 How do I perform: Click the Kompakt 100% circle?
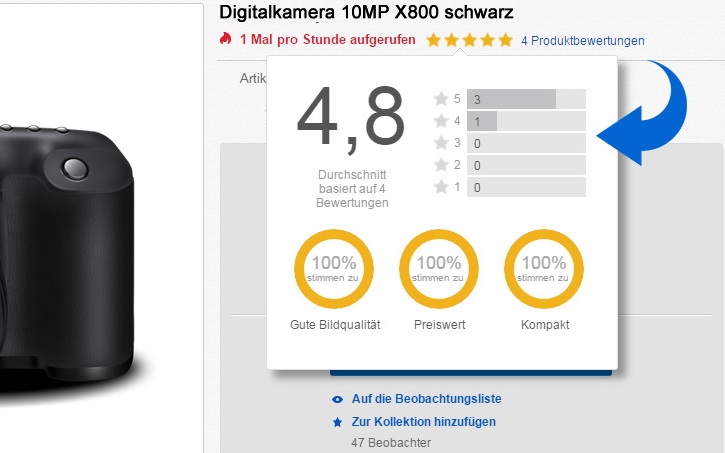click(x=544, y=269)
